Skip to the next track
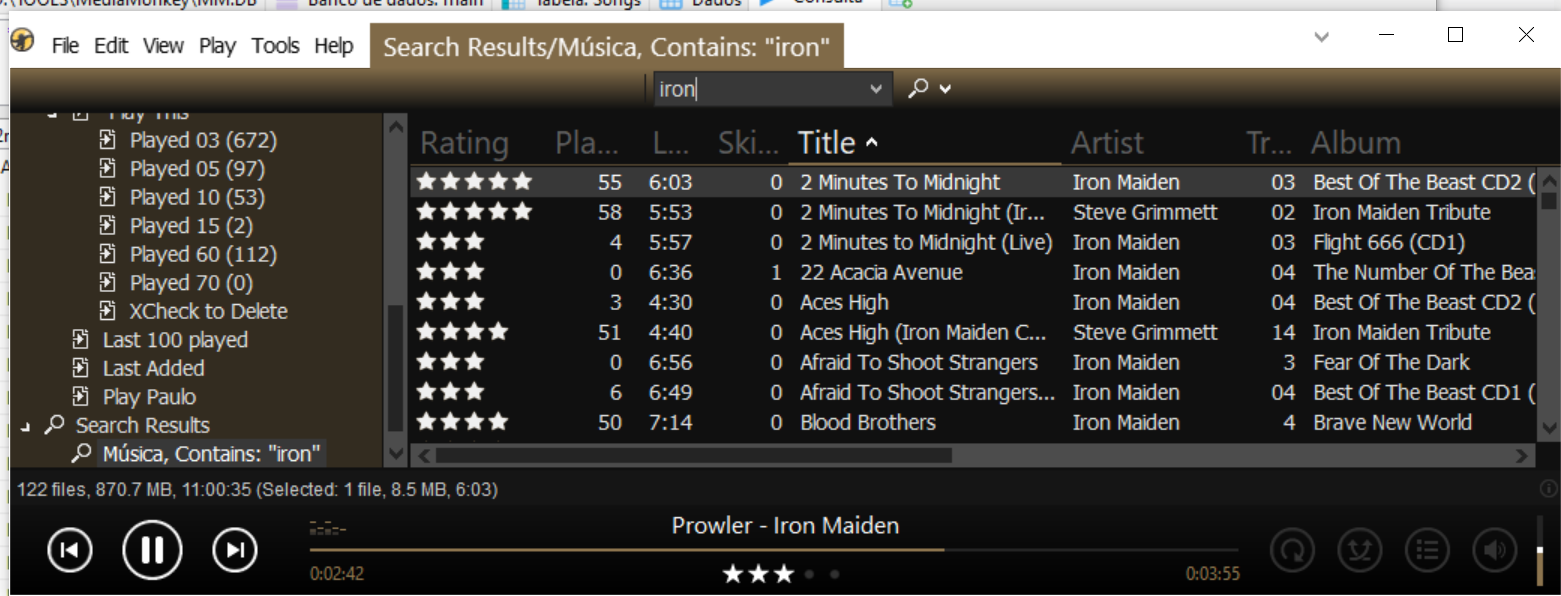1561x596 pixels. (235, 550)
